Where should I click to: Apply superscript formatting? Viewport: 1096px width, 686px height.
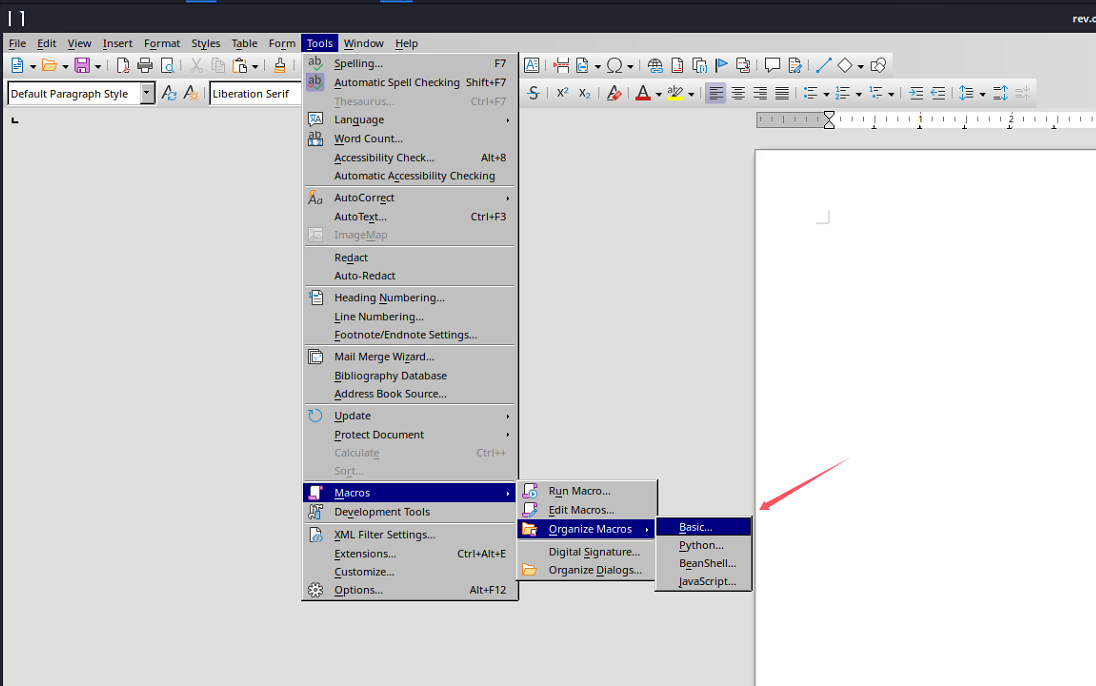(562, 93)
